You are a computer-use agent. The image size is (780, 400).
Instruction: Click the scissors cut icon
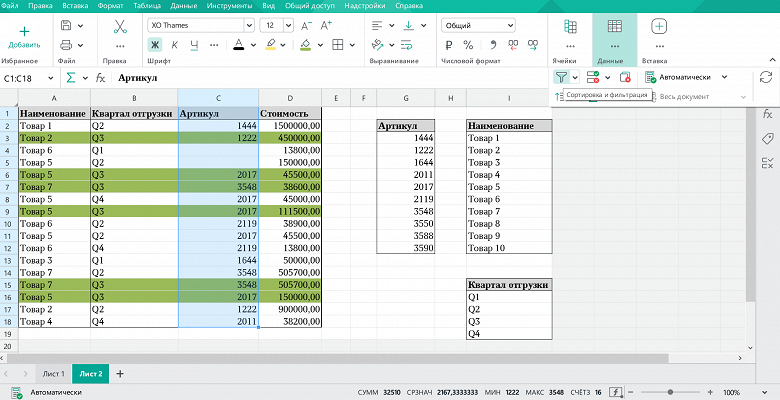120,26
